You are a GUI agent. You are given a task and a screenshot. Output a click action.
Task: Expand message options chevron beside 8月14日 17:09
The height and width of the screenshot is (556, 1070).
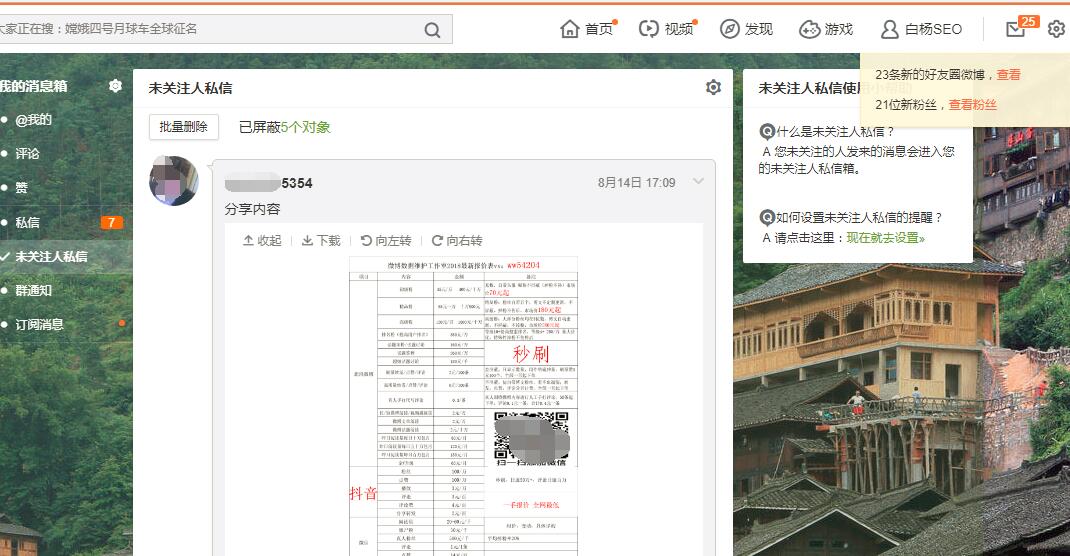[x=698, y=181]
